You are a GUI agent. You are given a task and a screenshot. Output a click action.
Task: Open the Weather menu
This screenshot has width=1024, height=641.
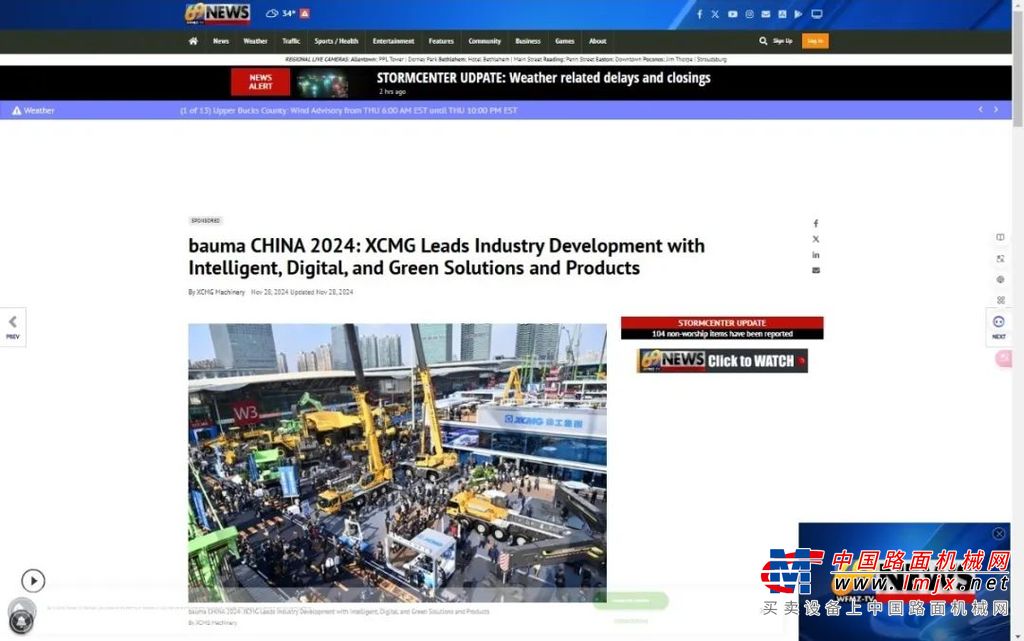point(255,41)
